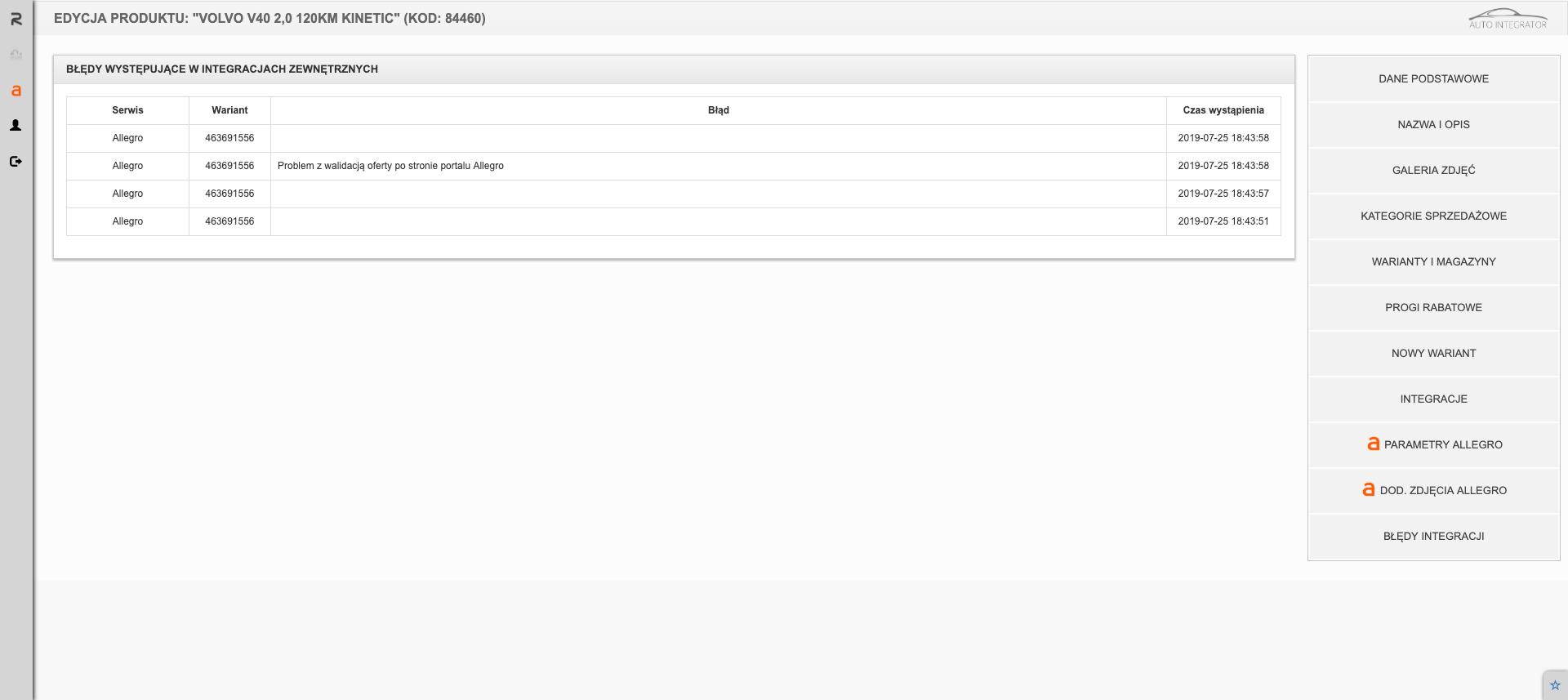Click the Auto Integrator car logo
Screen dimensions: 1568x700
(1508, 19)
